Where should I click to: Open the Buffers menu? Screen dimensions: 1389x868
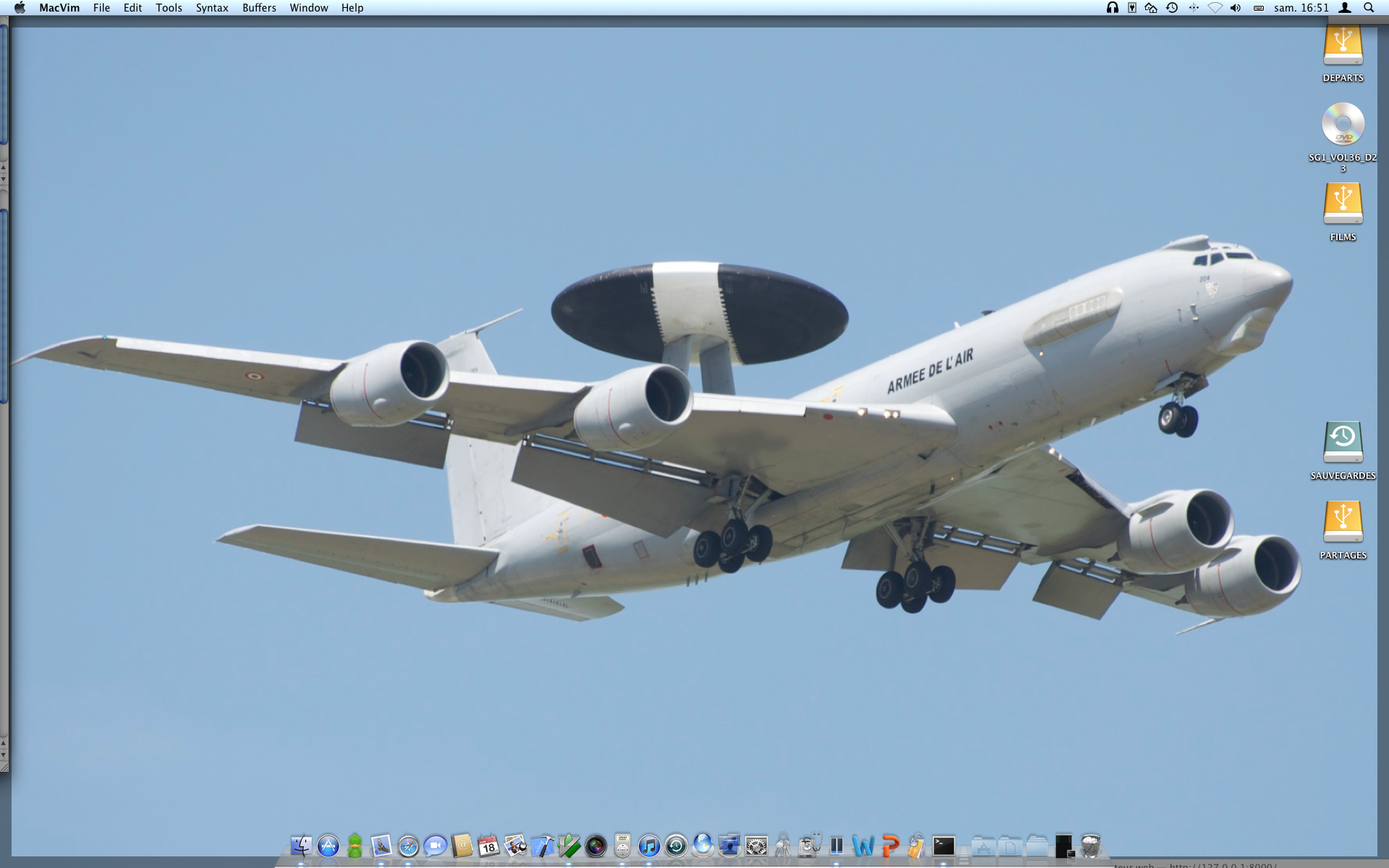pyautogui.click(x=259, y=8)
